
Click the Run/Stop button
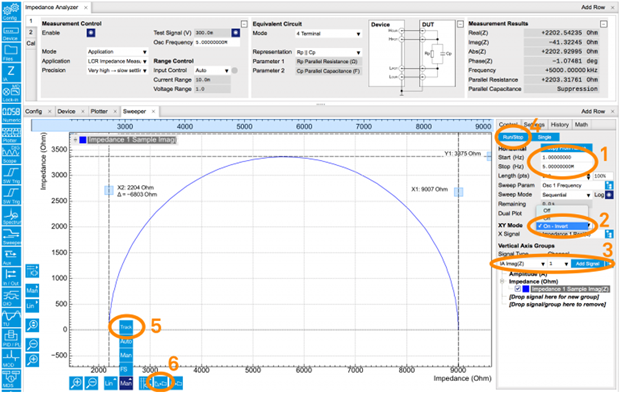[x=513, y=137]
